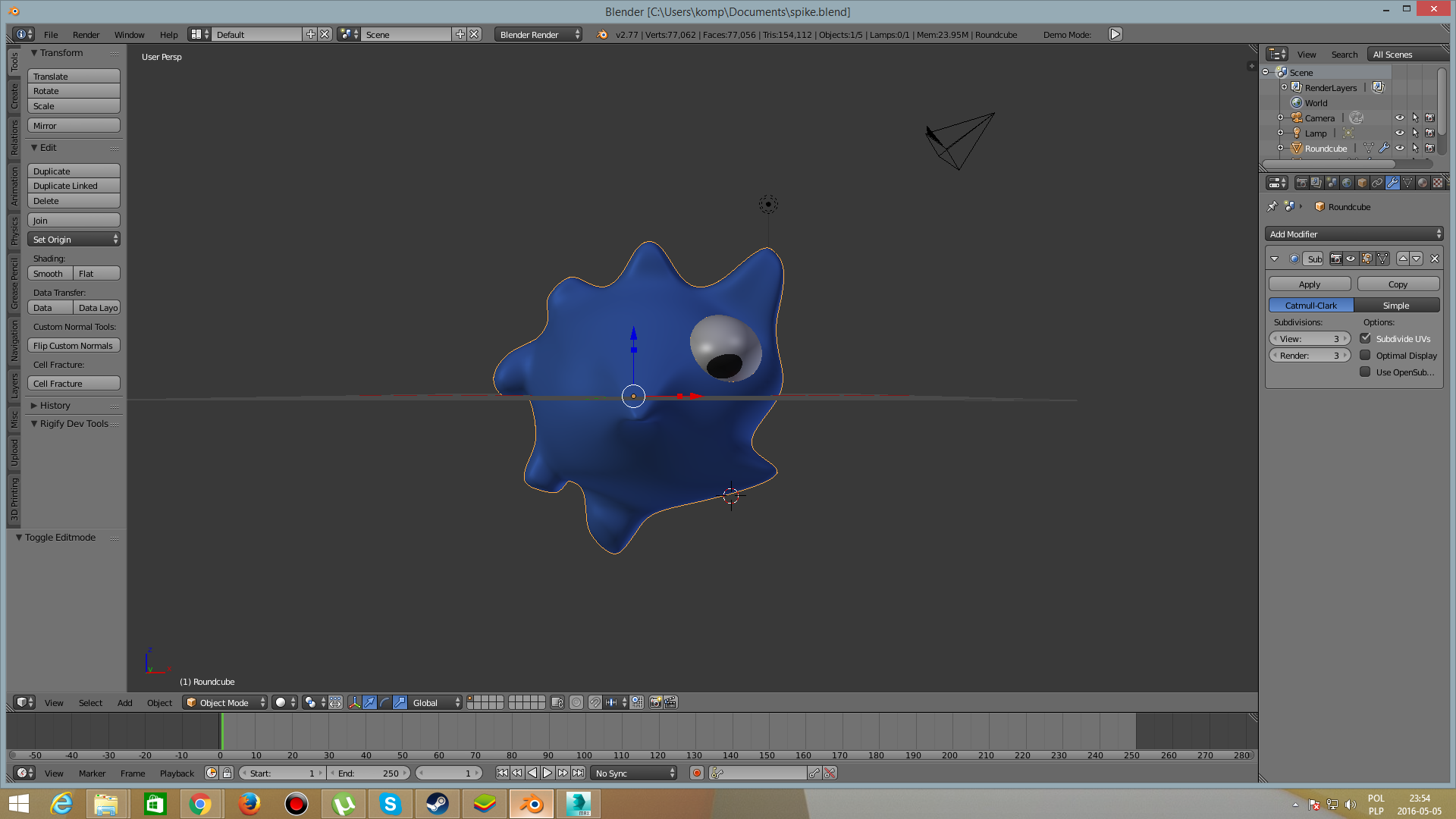Click the OpenGL render camera icon
The height and width of the screenshot is (819, 1456).
tap(655, 703)
